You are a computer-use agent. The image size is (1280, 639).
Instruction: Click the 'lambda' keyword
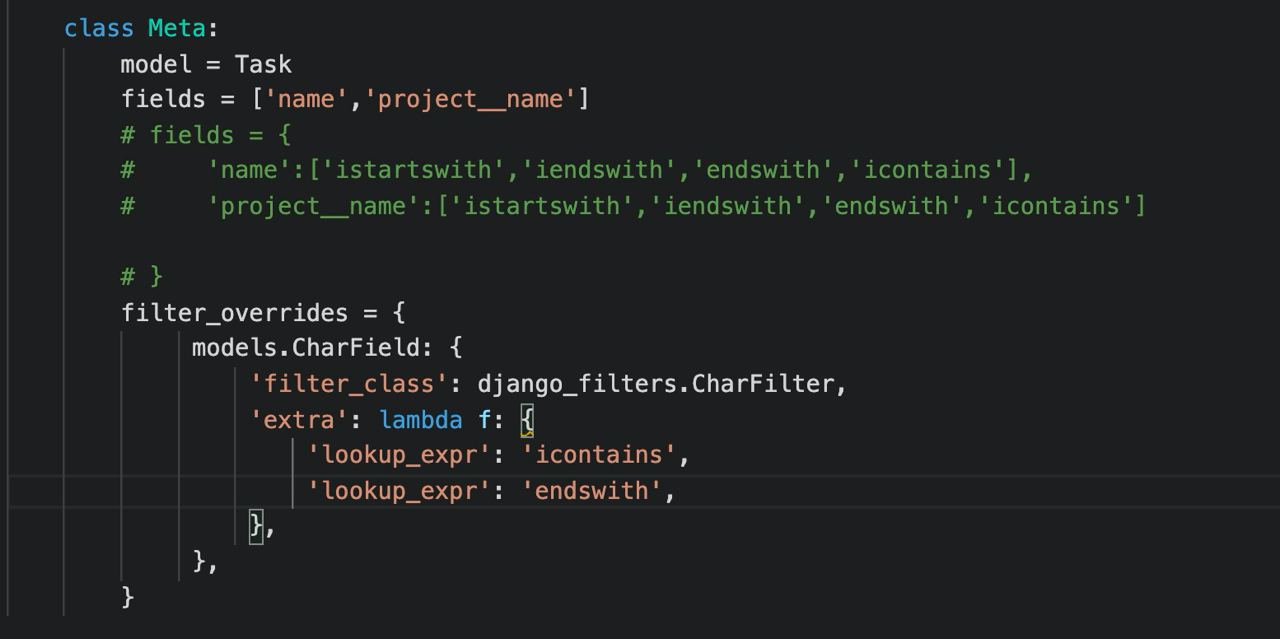(x=420, y=419)
